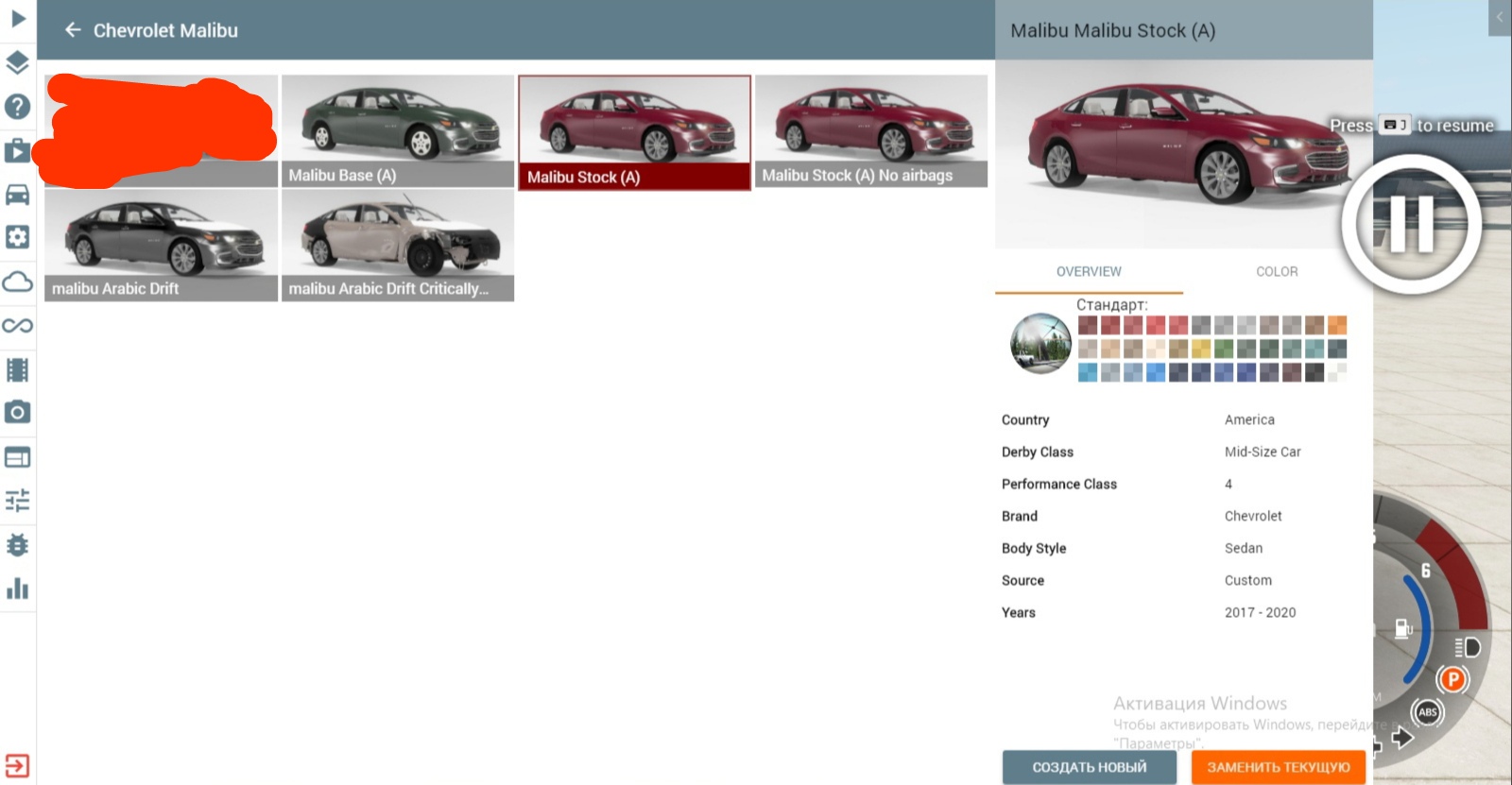Go back using the Chevrolet Malibu arrow
Screen dimensions: 1512x785
click(x=73, y=30)
